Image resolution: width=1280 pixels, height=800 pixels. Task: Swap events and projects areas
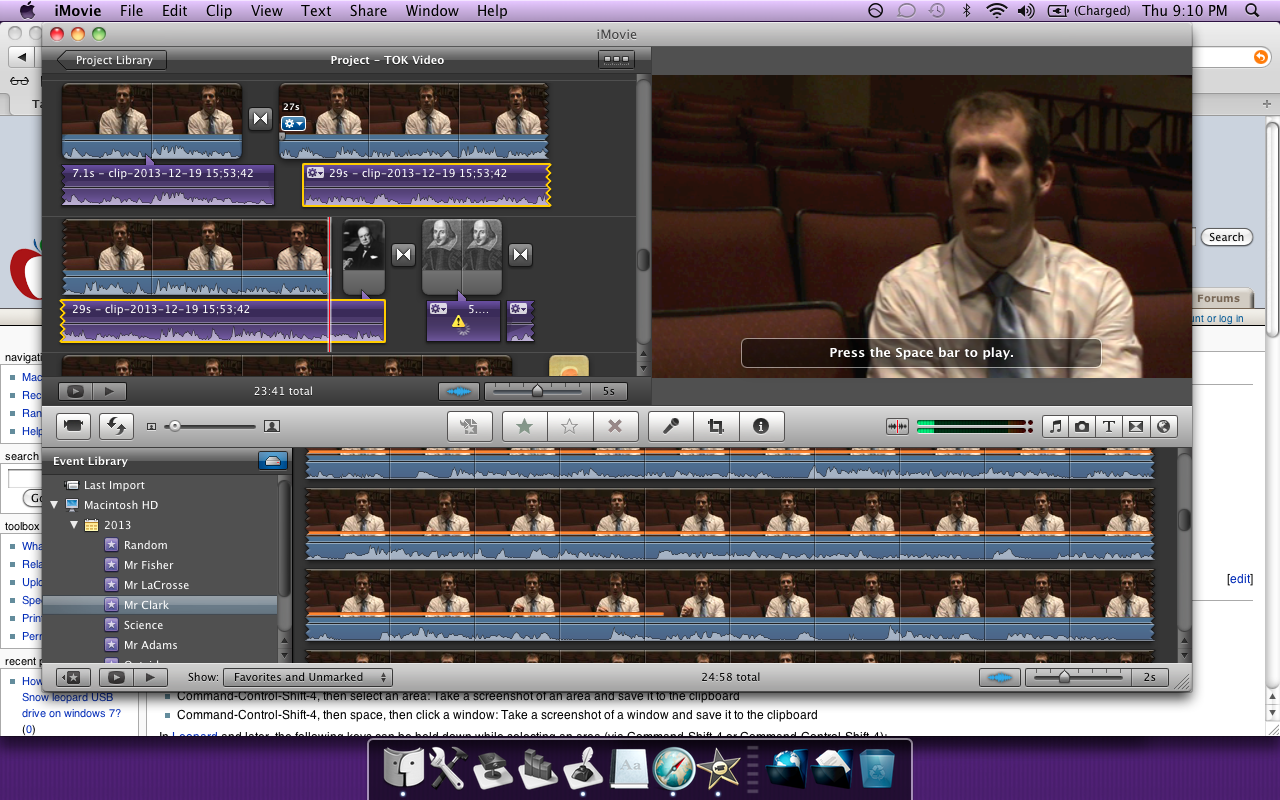pos(115,426)
